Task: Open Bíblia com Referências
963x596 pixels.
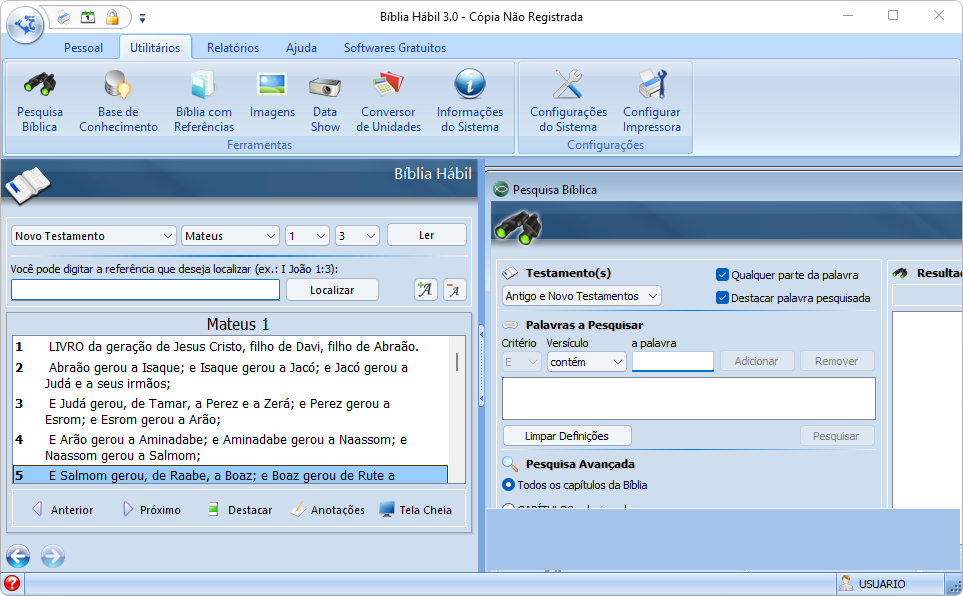Action: 204,101
